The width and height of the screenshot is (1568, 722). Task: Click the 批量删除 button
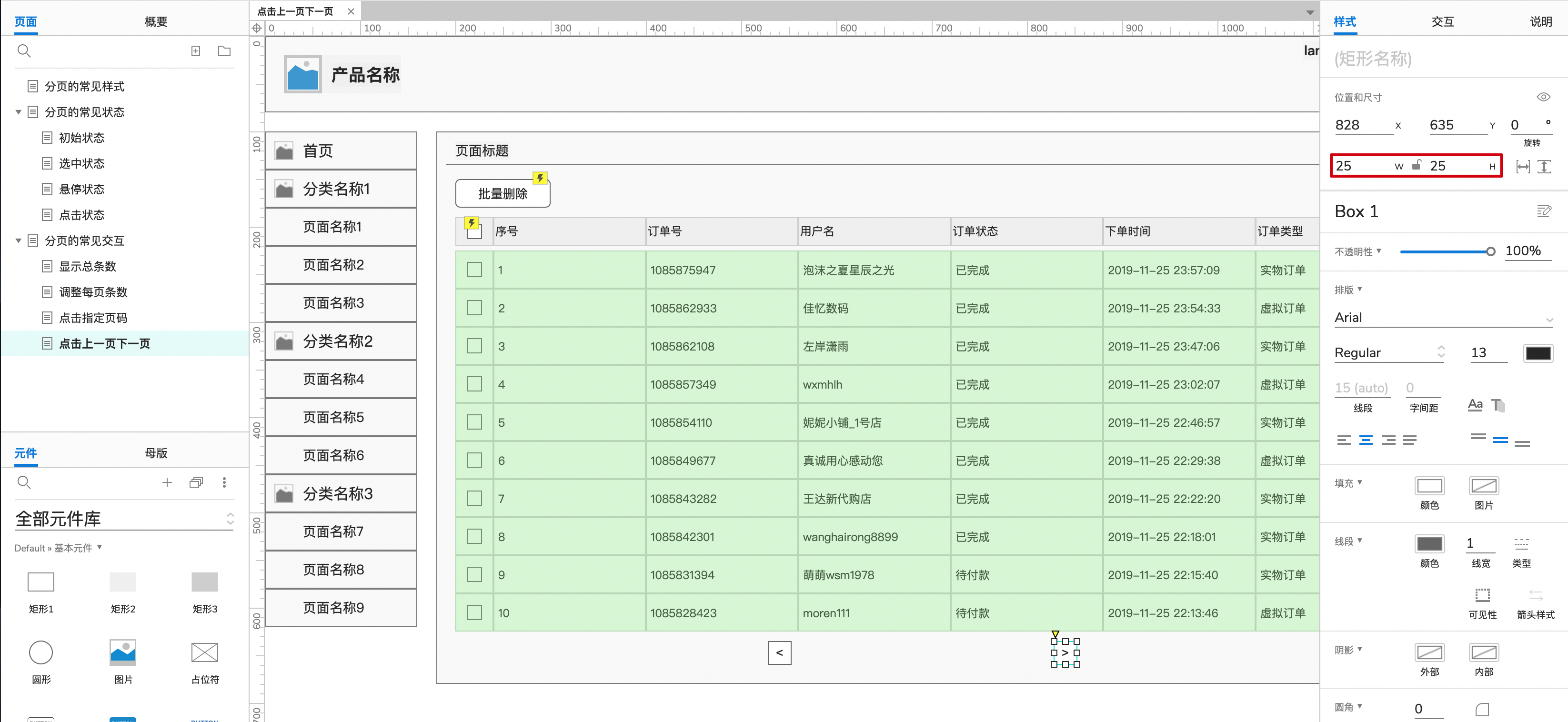(503, 193)
